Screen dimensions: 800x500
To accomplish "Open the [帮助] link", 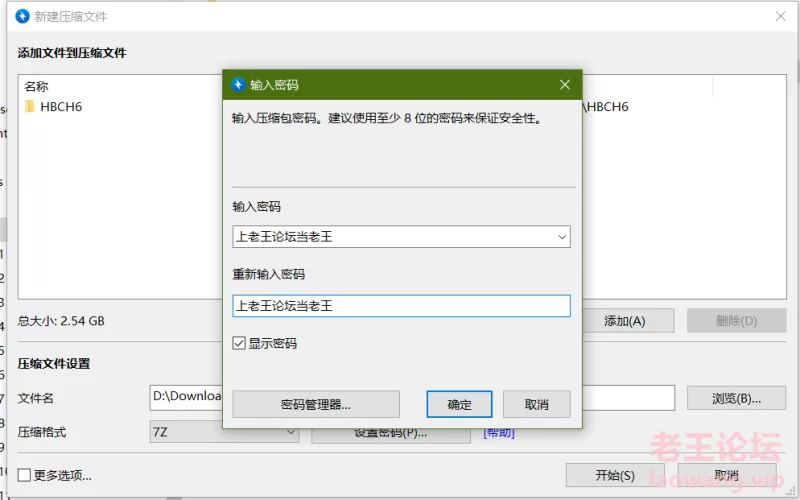I will click(499, 433).
